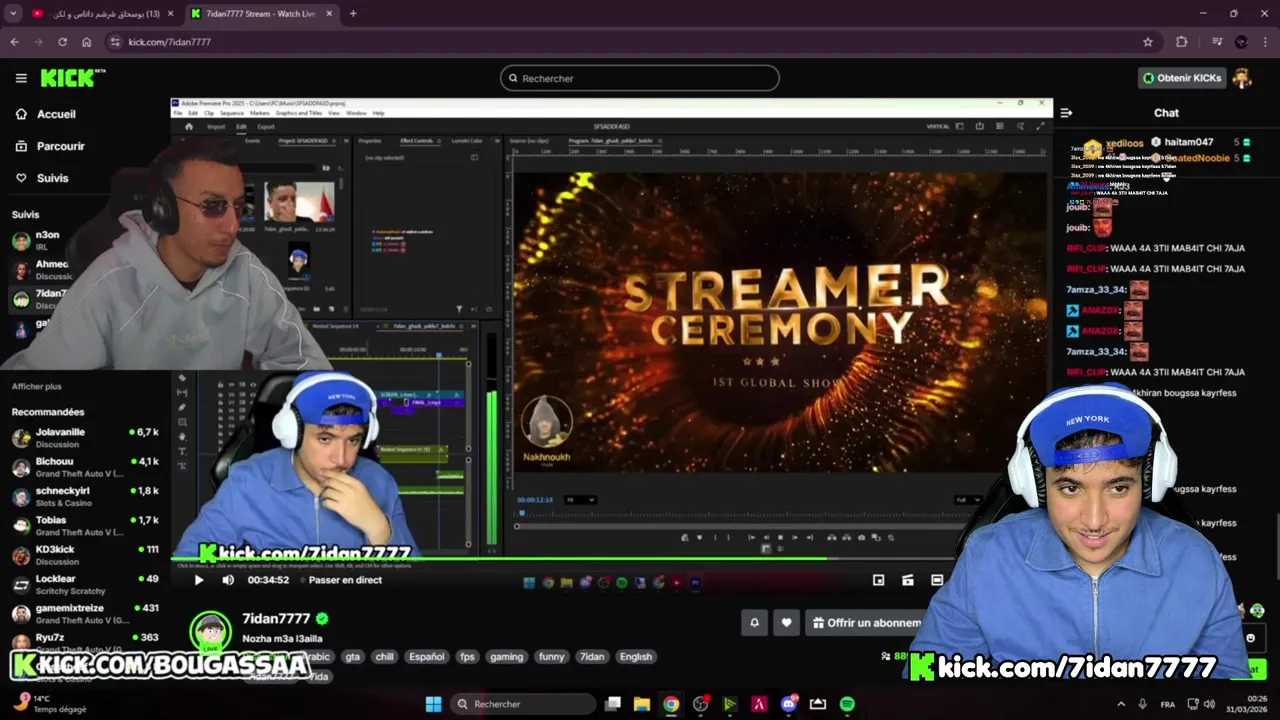1280x720 pixels.
Task: Open recommended channel Tobias
Action: coord(85,526)
